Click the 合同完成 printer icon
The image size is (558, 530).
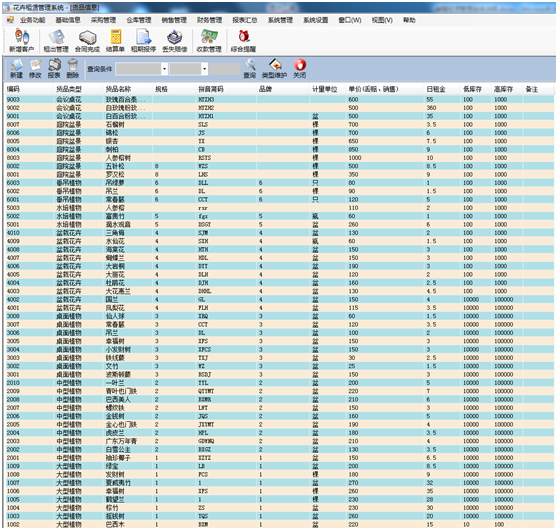click(87, 41)
